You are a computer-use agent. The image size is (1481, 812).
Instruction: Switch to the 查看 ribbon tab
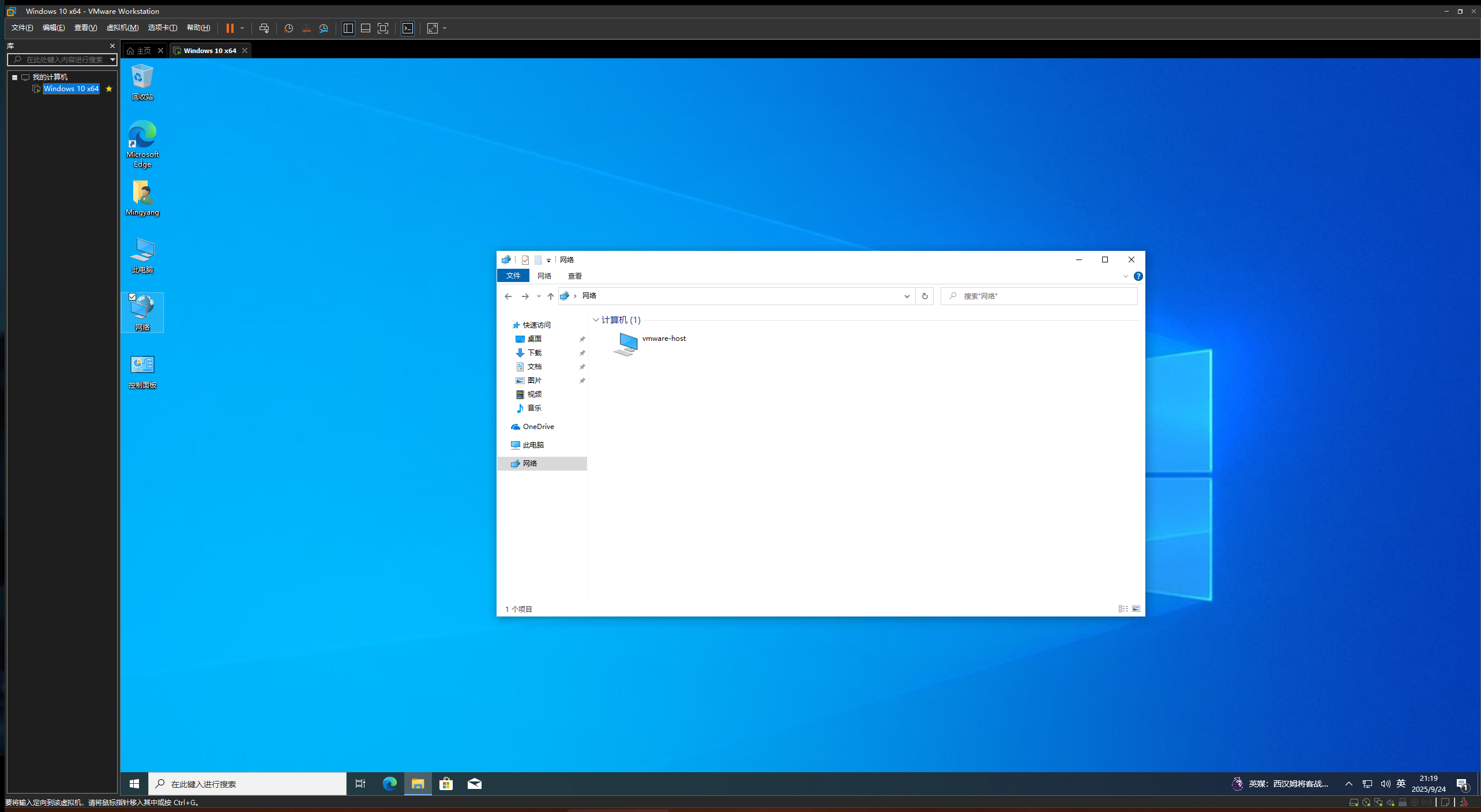click(574, 276)
